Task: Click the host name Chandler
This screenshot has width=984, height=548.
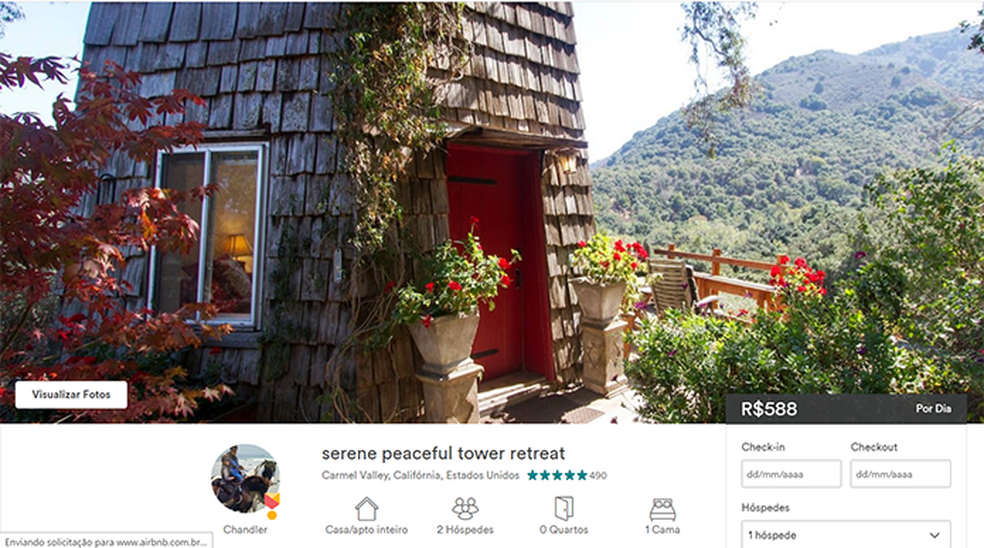Action: [x=245, y=529]
